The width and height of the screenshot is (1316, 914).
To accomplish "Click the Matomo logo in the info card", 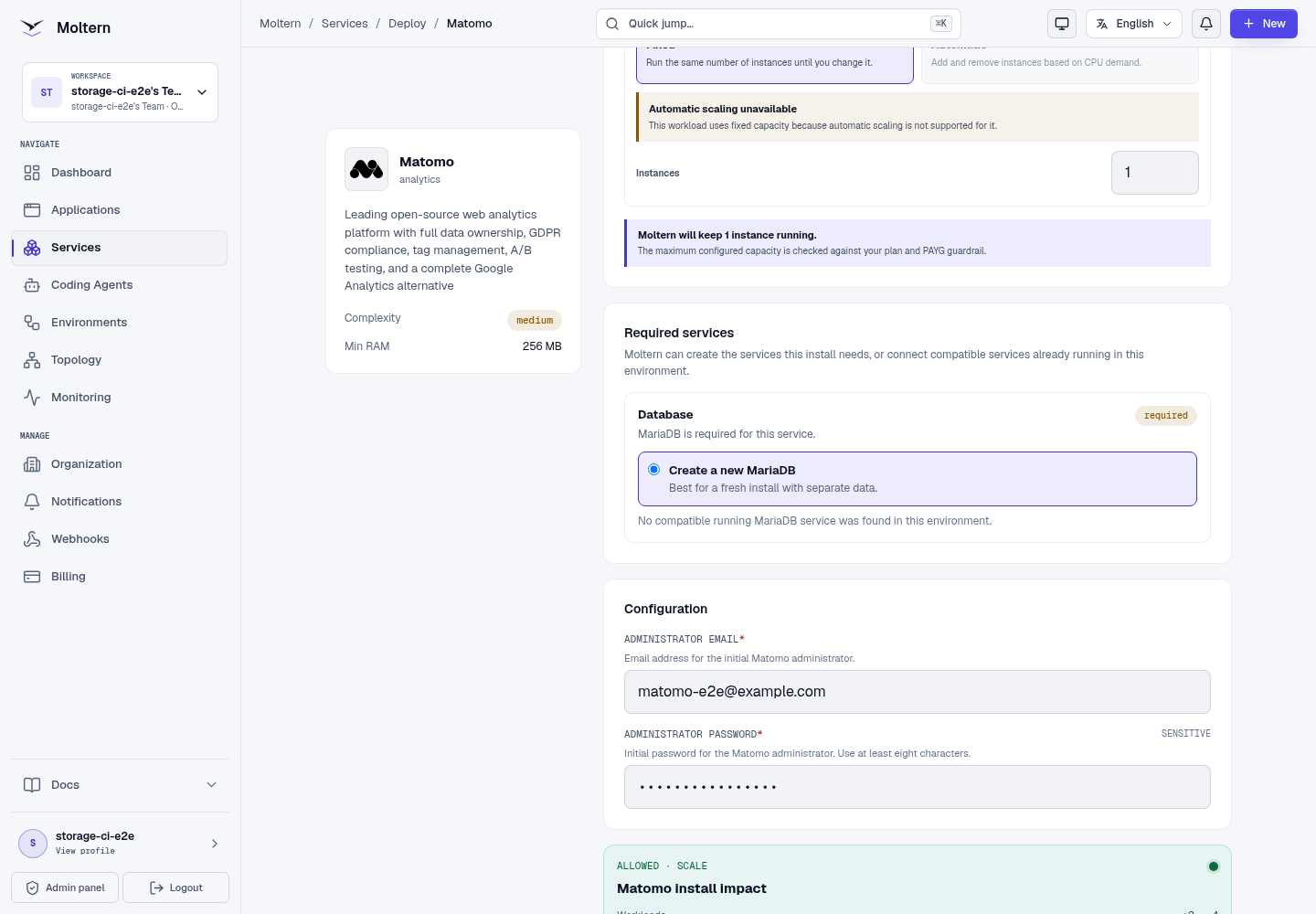I will coord(366,169).
